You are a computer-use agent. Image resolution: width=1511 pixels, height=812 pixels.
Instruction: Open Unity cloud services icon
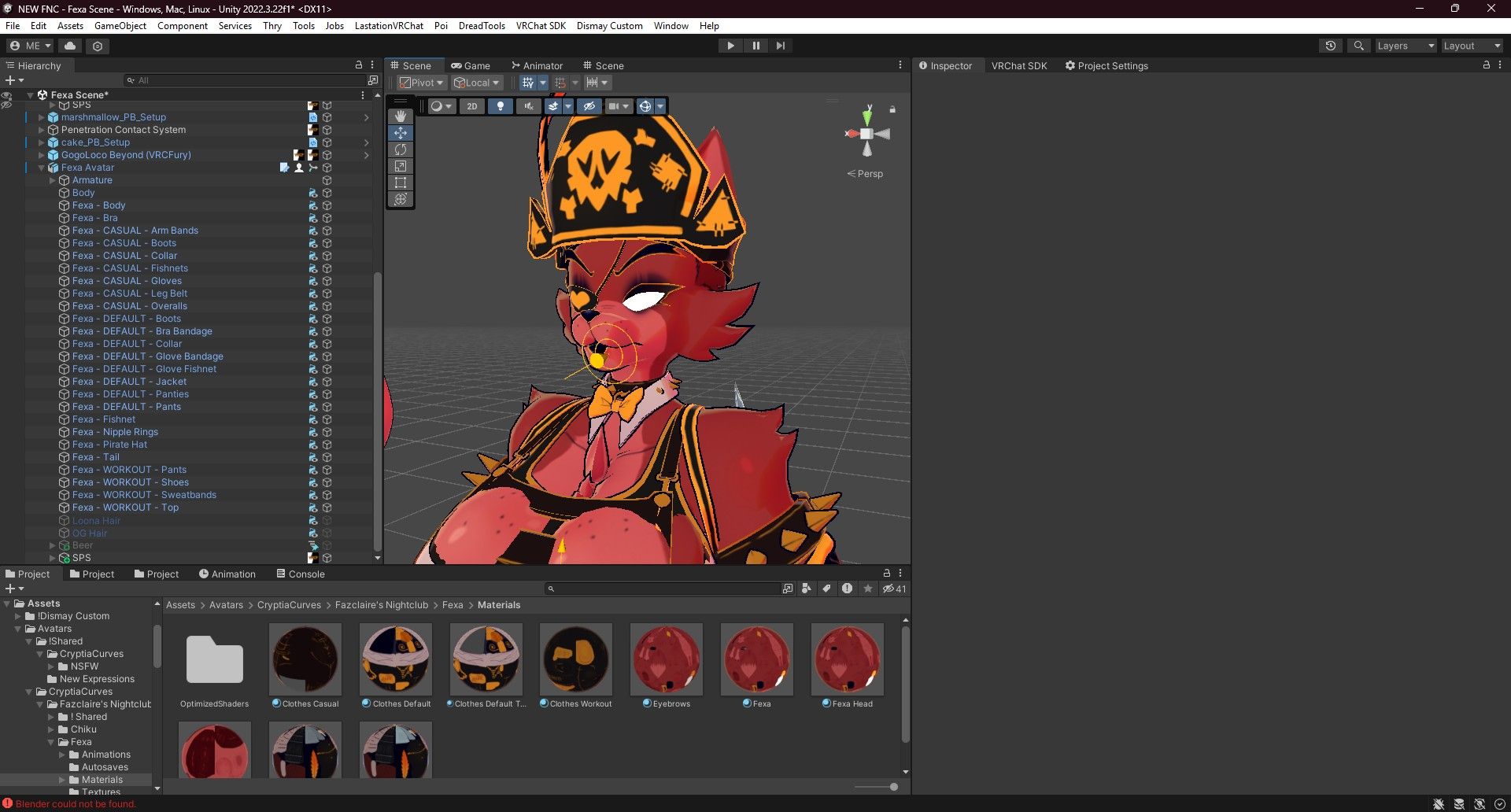[70, 46]
